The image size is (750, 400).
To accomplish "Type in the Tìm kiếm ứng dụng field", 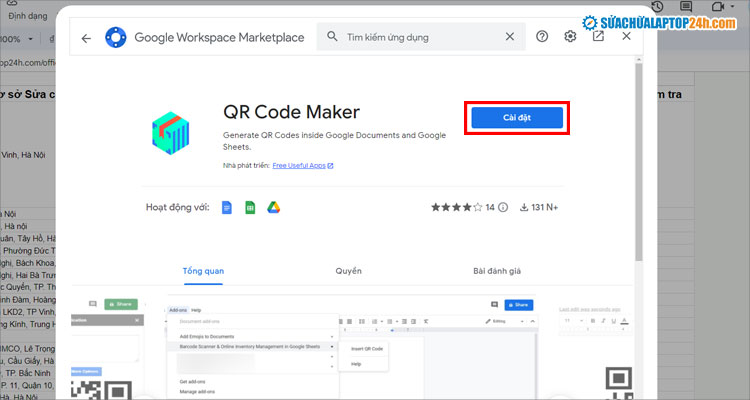I will (x=420, y=37).
